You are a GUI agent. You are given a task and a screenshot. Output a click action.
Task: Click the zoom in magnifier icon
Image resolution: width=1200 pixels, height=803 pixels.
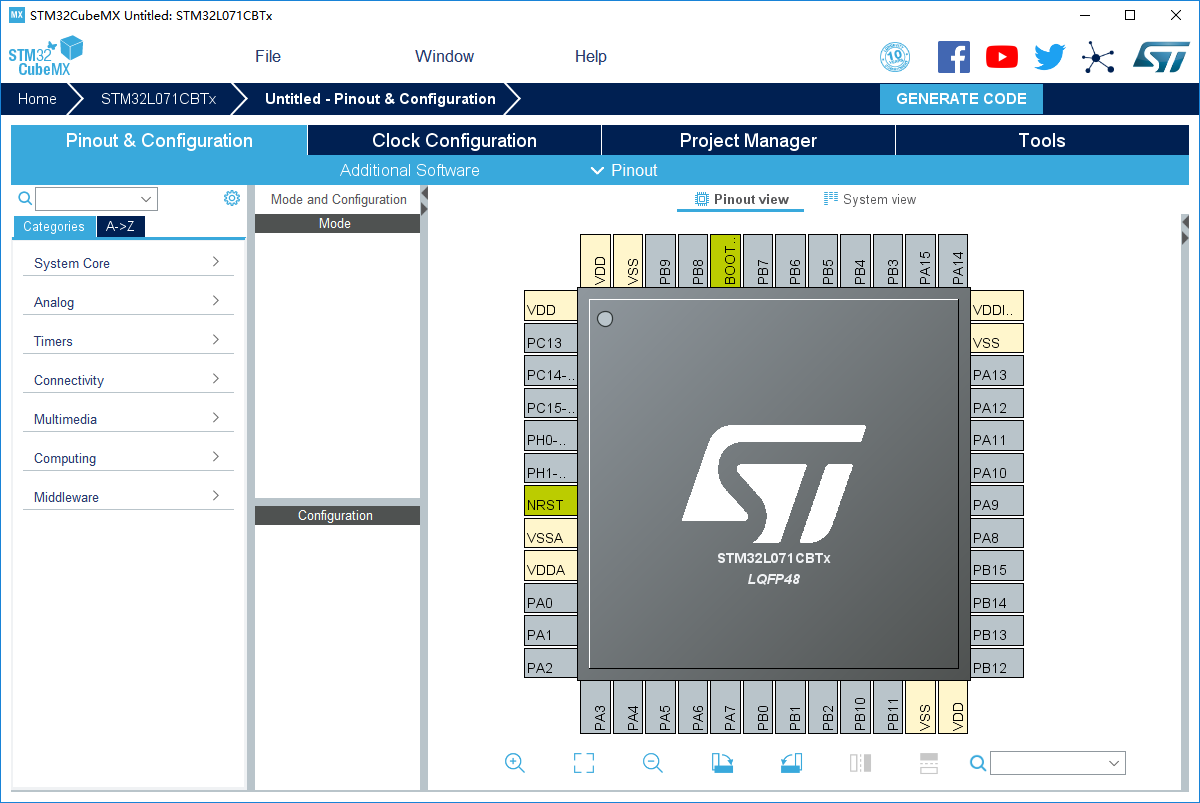pos(515,763)
